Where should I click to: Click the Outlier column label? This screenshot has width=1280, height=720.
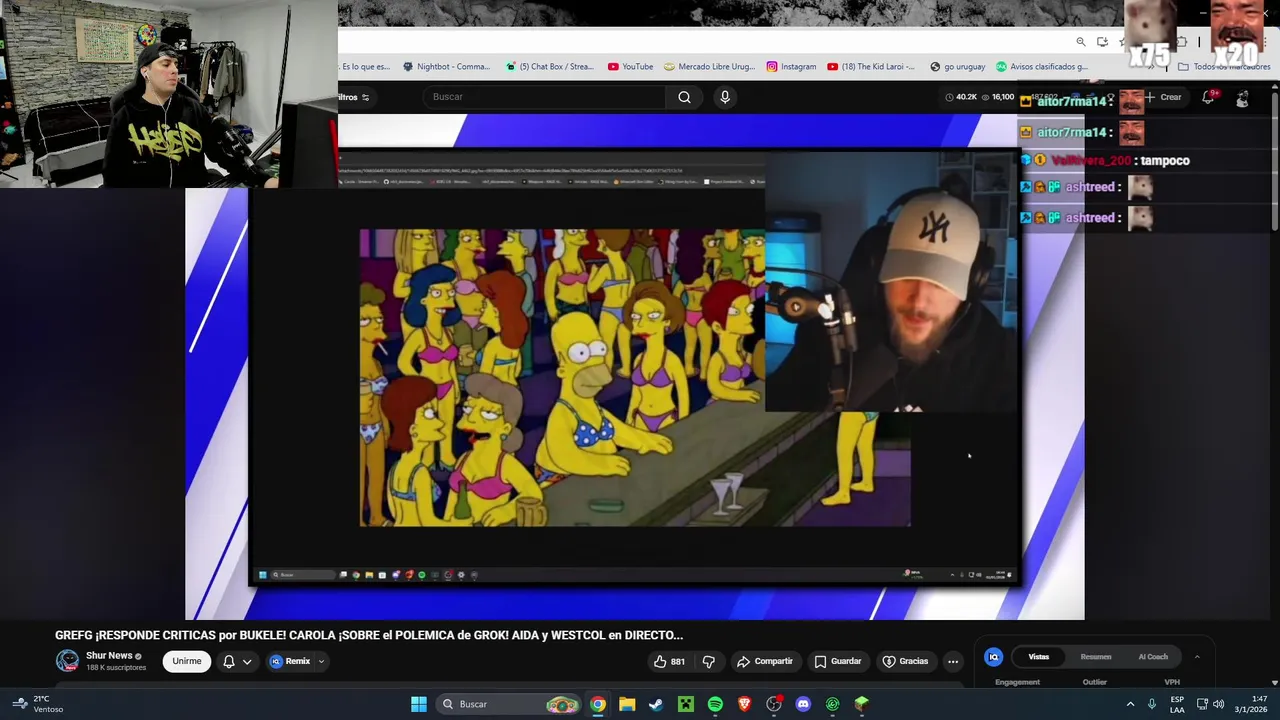pos(1095,682)
